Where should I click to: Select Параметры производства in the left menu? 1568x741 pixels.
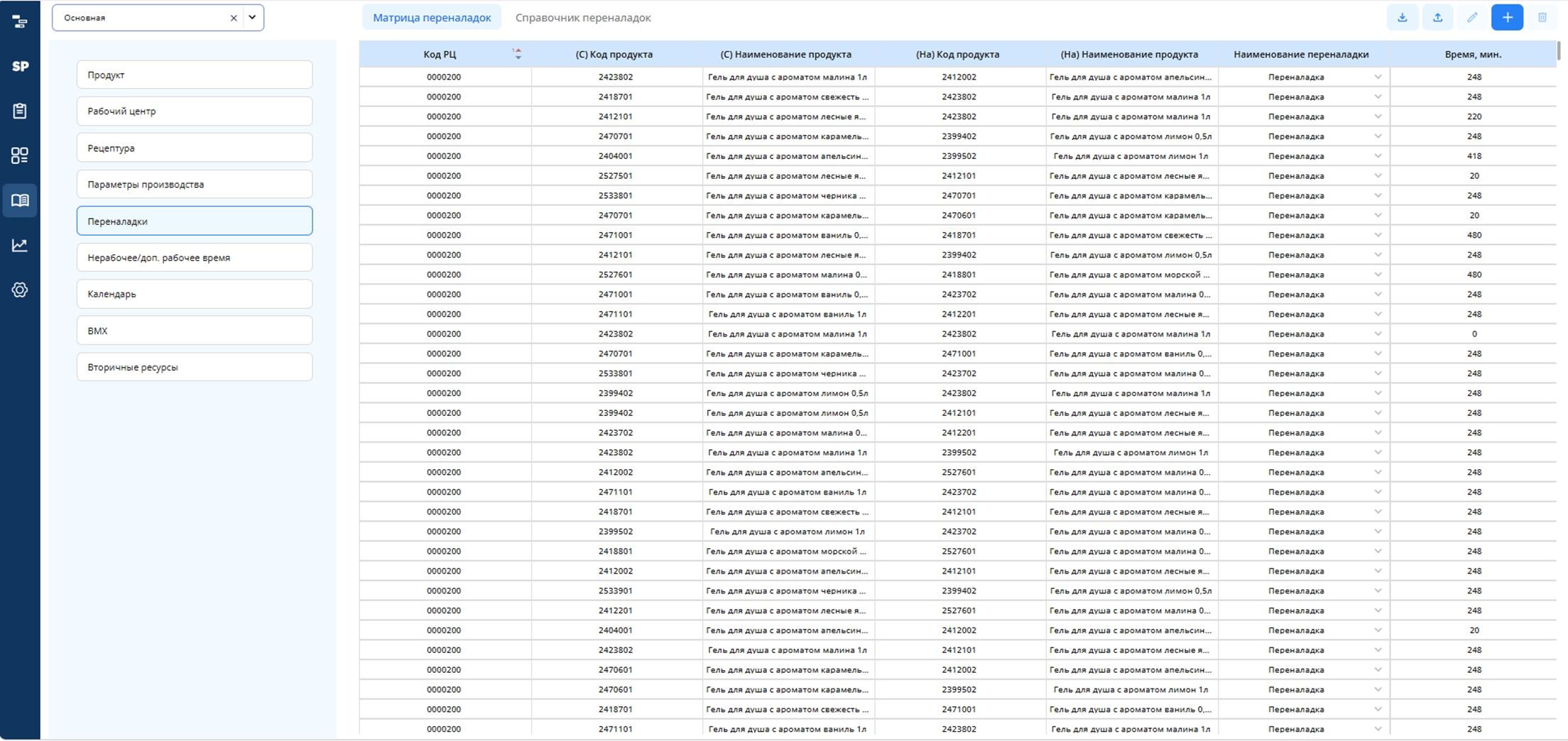point(195,185)
